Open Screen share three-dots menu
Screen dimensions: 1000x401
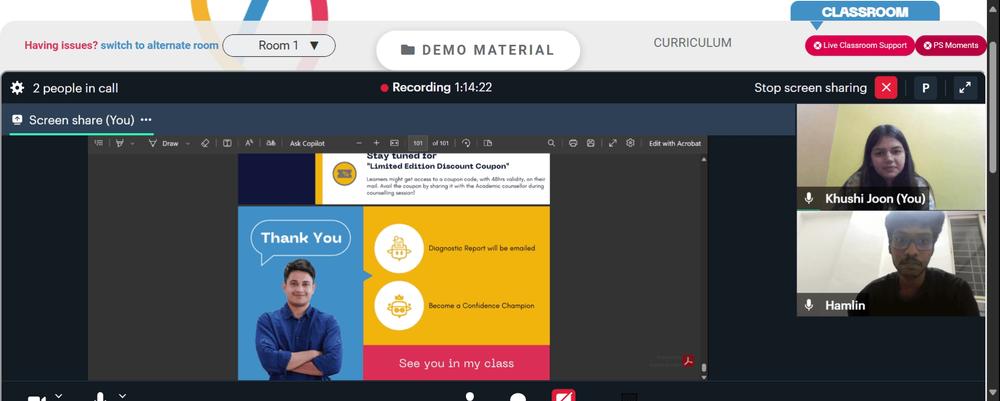point(146,120)
